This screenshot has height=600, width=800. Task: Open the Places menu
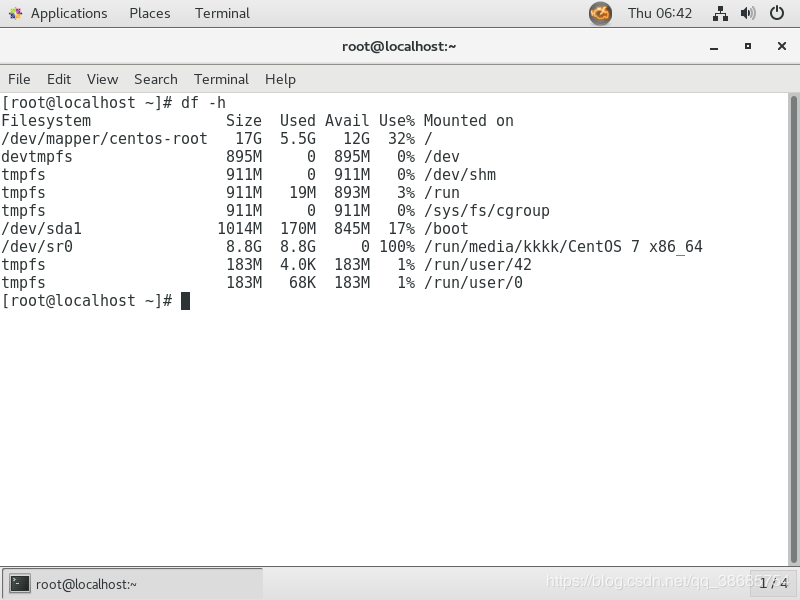tap(149, 13)
